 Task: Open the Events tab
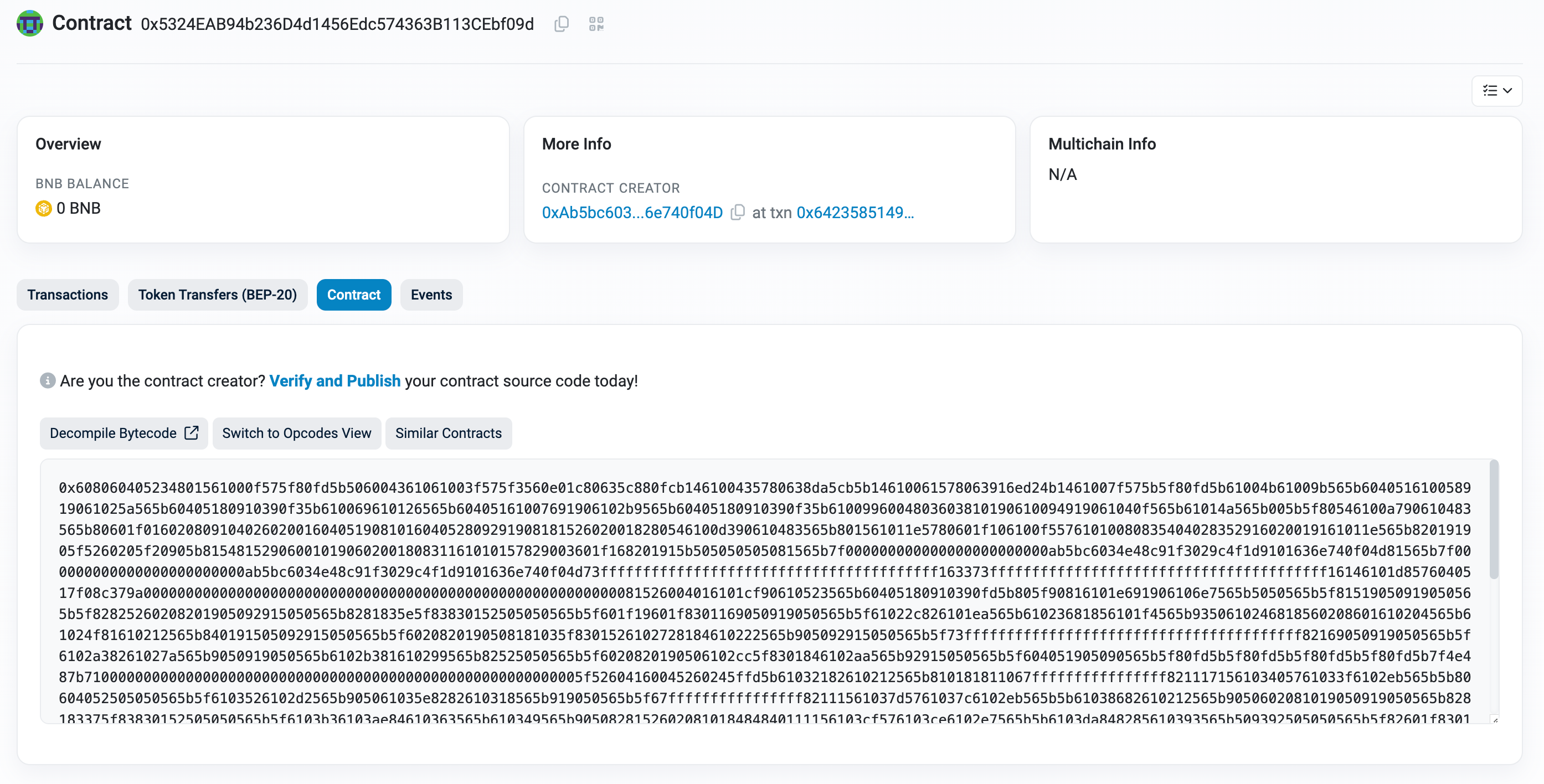coord(431,295)
